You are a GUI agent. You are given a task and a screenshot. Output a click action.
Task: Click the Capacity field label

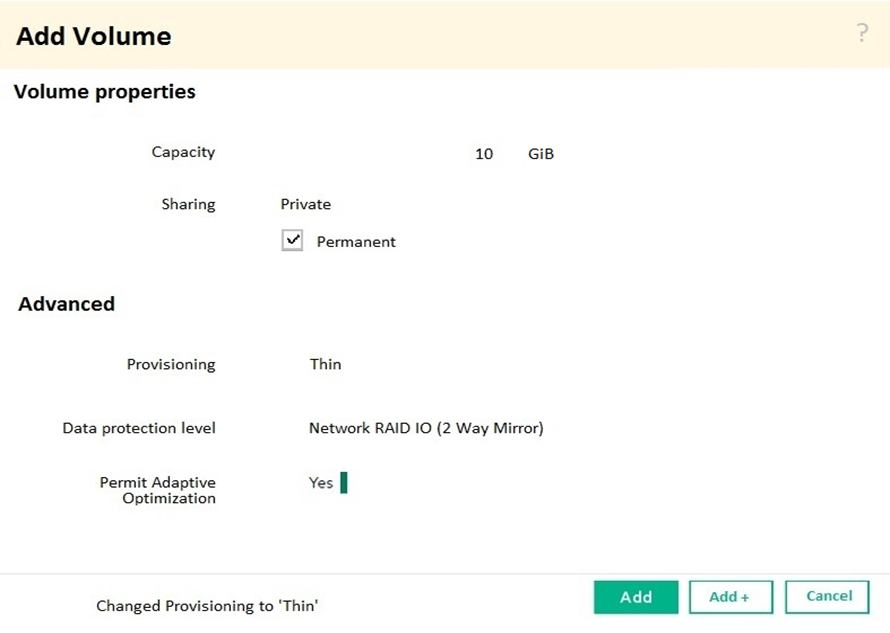click(183, 153)
